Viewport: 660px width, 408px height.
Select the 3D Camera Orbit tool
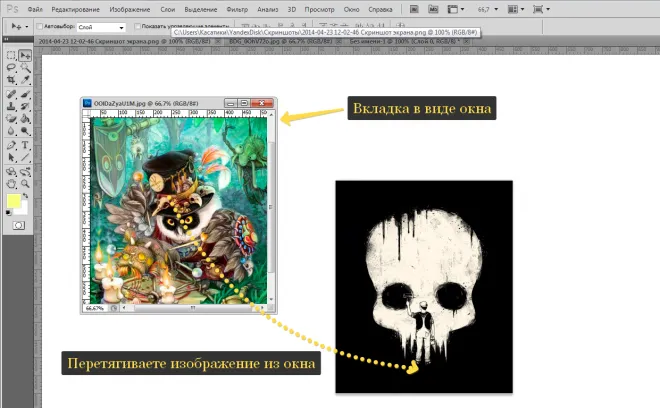point(25,172)
